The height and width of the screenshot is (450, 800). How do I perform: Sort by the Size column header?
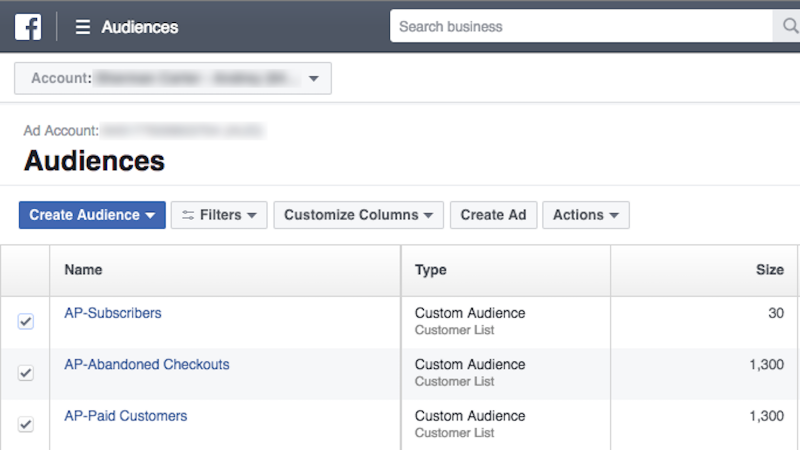coord(769,270)
